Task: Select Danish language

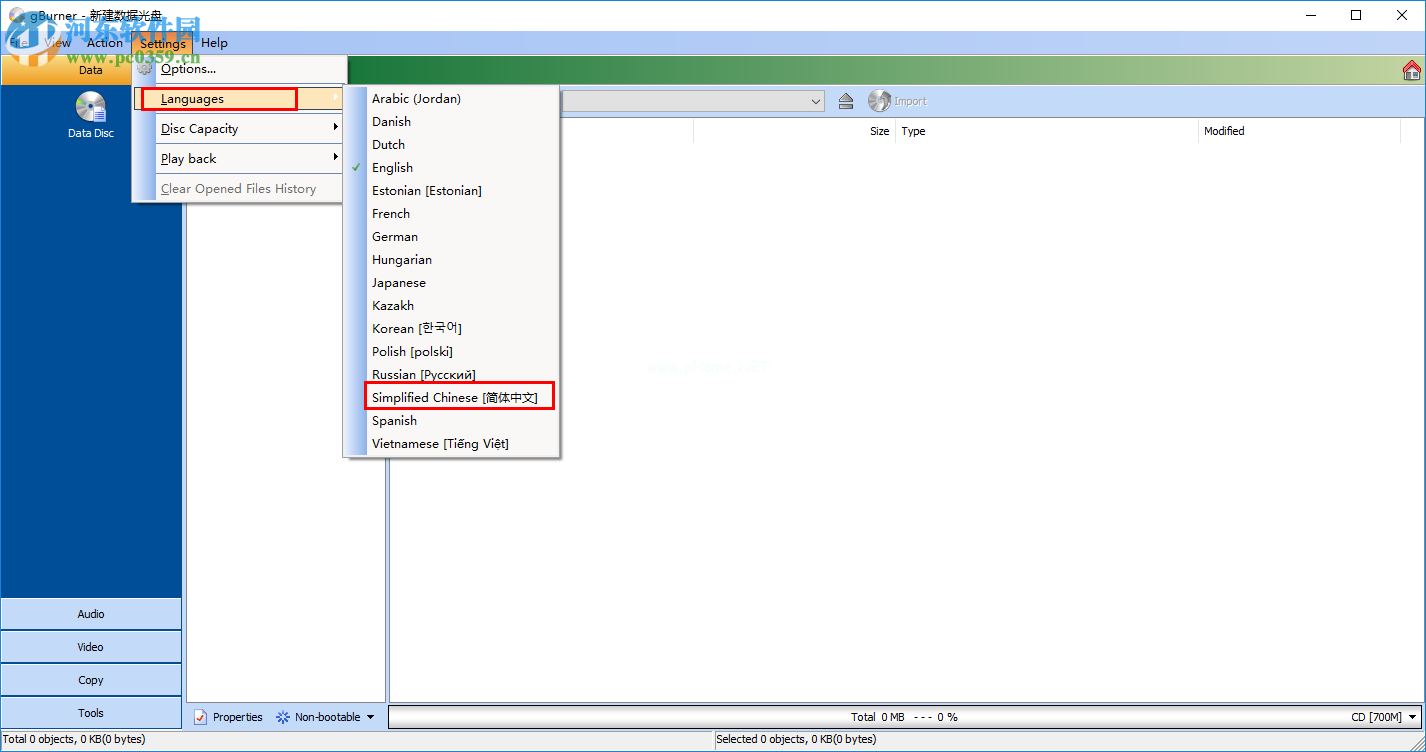Action: [452, 122]
